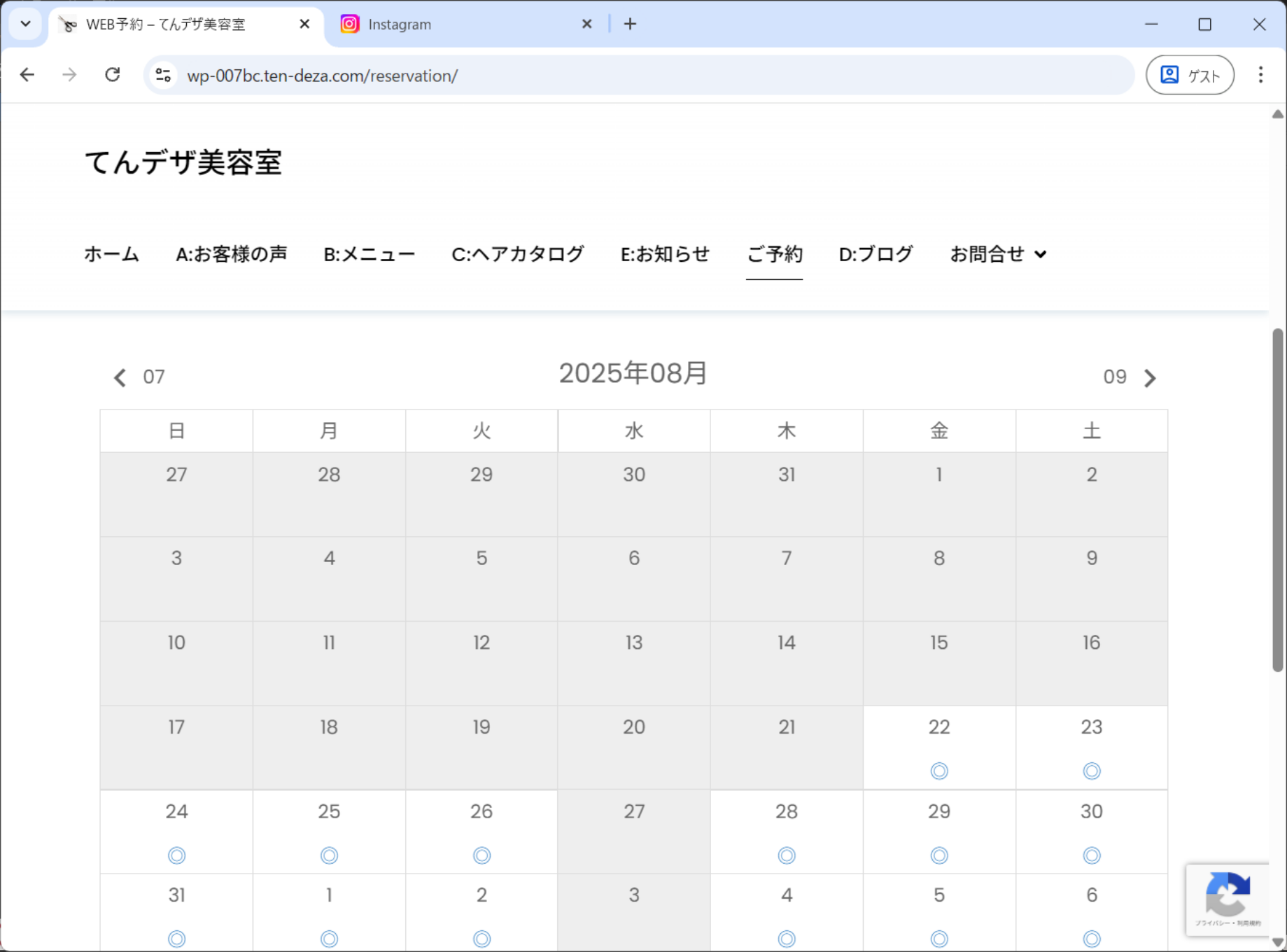
Task: Open C:ヘアカタログ in the navigation
Action: point(517,254)
